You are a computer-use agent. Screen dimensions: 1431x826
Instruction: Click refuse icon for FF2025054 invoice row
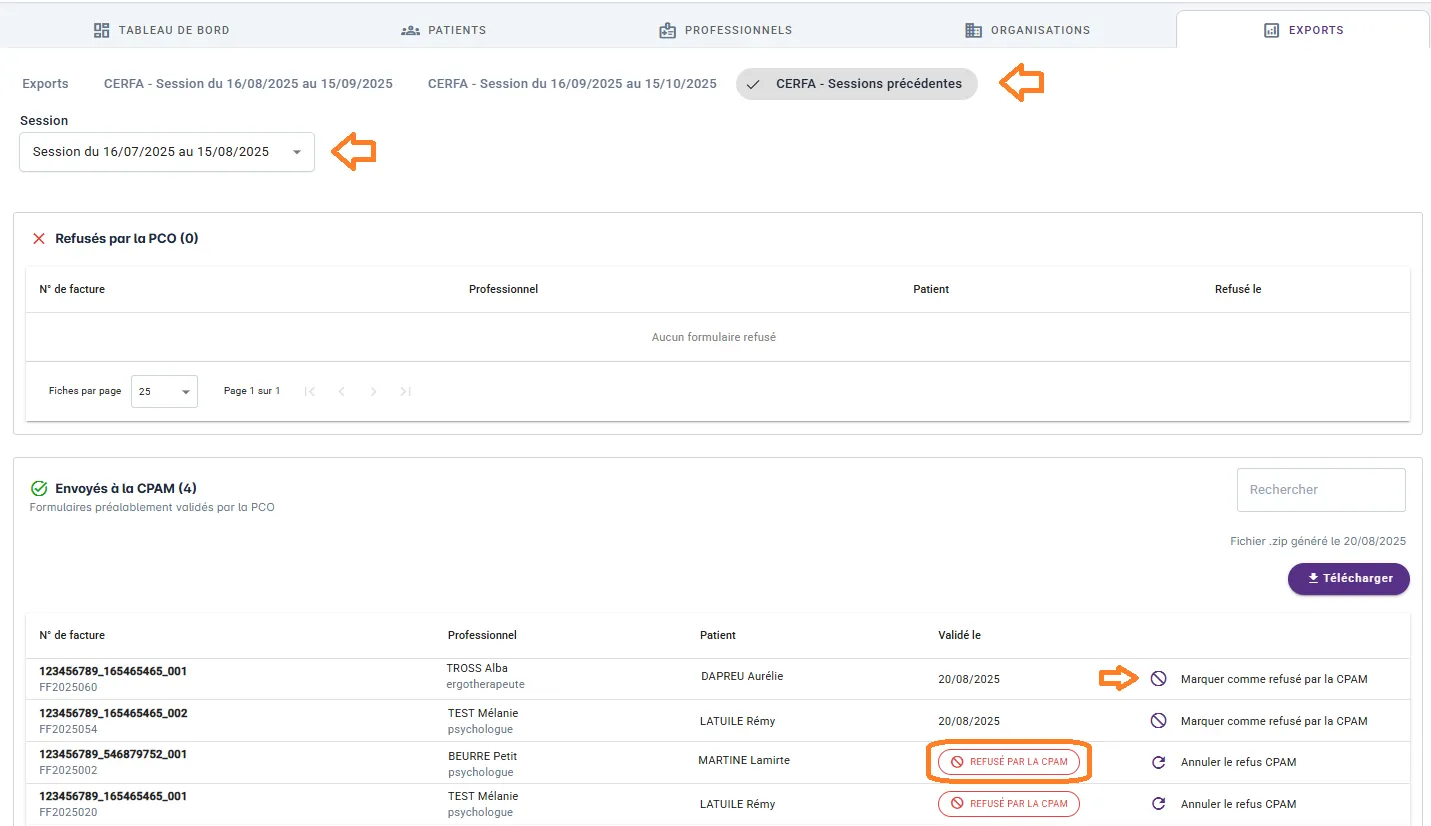[1158, 721]
